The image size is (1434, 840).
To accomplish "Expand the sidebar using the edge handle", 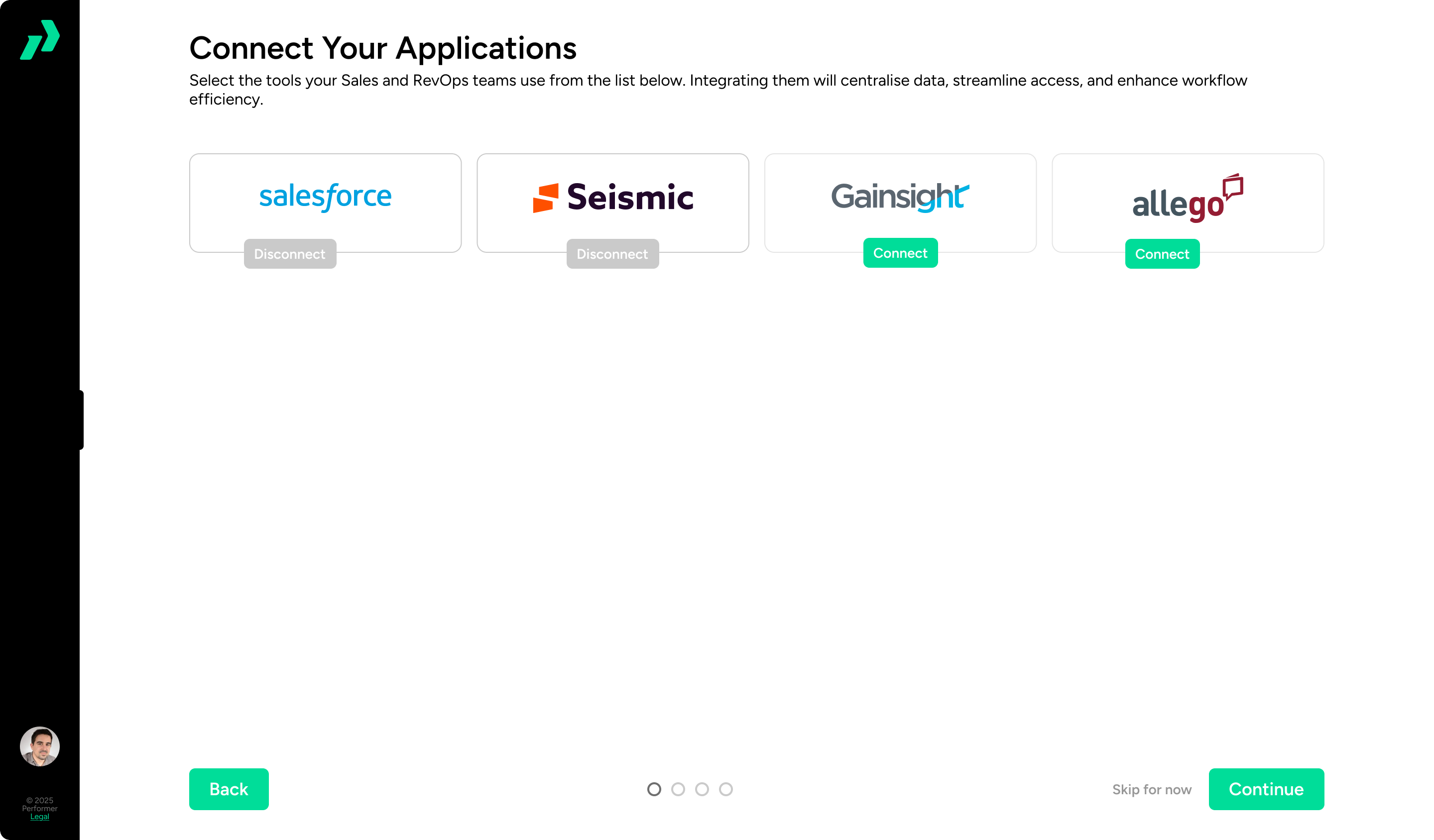I will (x=81, y=420).
